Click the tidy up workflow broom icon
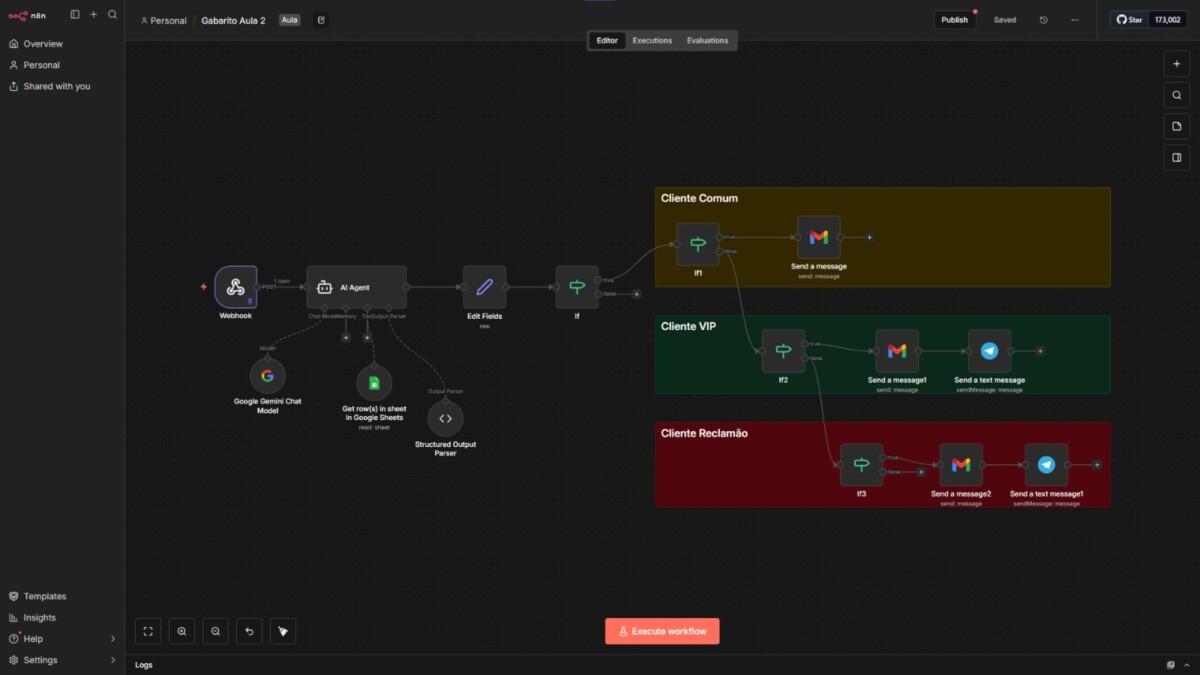This screenshot has height=675, width=1200. 283,631
